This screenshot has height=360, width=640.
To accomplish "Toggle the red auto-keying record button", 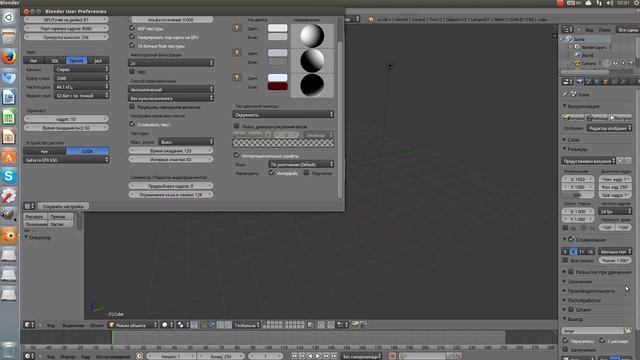I will coord(392,356).
